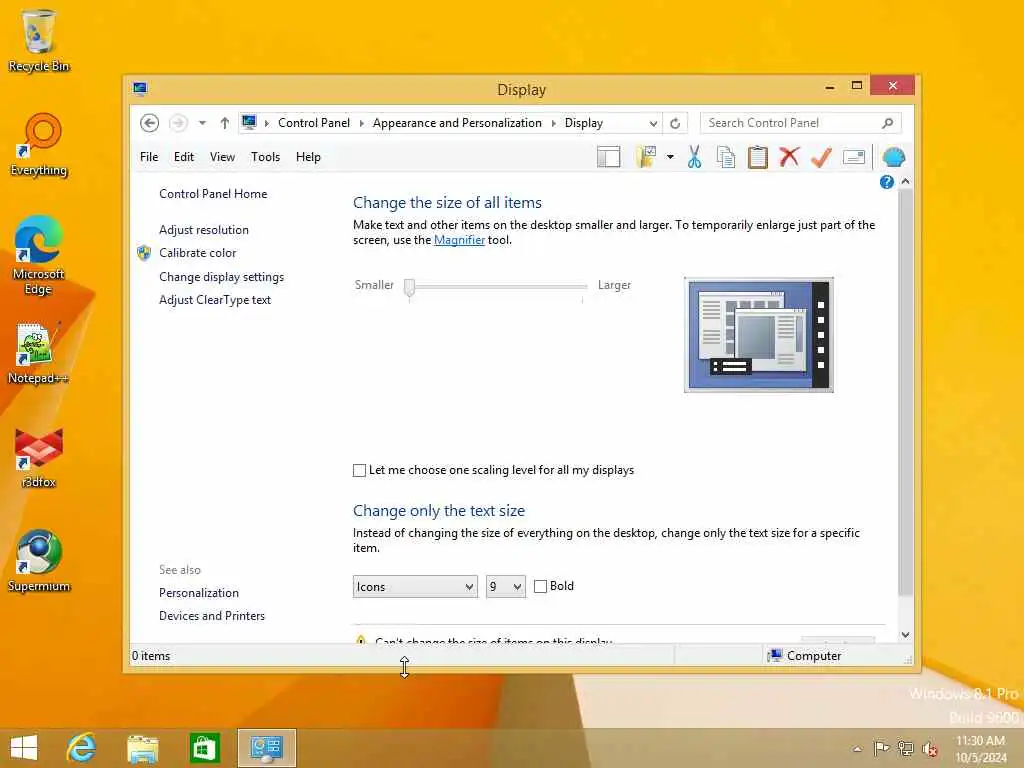Image resolution: width=1024 pixels, height=768 pixels.
Task: Click the display preview thumbnail image
Action: tap(759, 335)
